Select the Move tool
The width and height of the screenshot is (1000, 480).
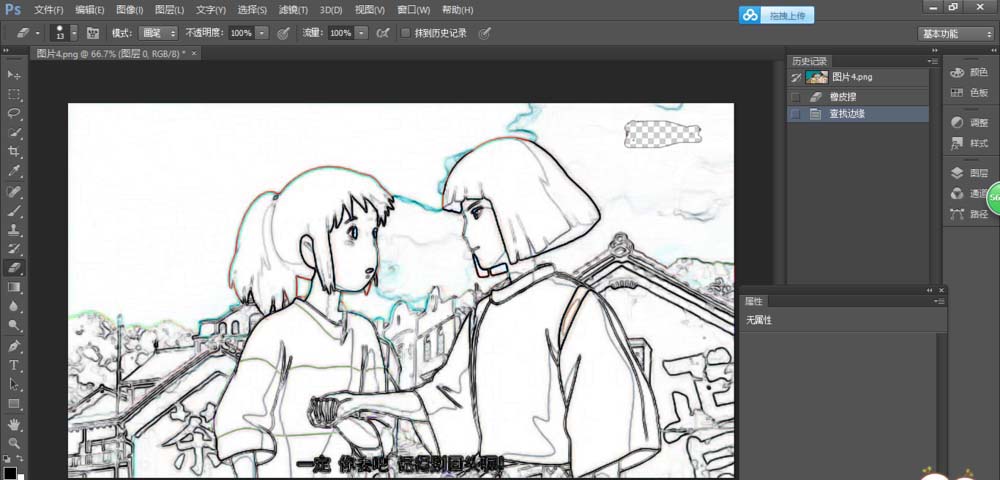click(14, 75)
